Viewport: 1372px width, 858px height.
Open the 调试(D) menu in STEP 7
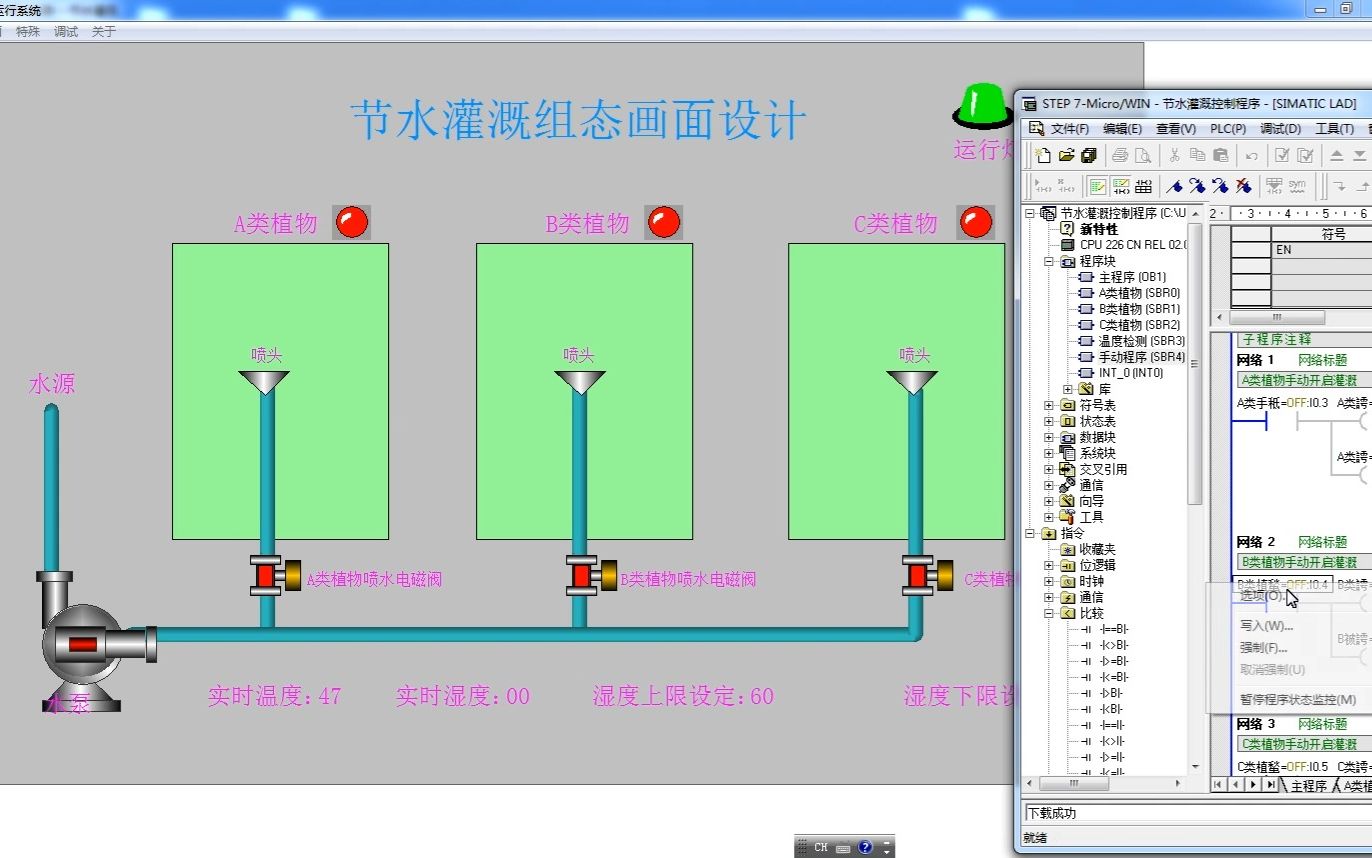click(x=1280, y=129)
